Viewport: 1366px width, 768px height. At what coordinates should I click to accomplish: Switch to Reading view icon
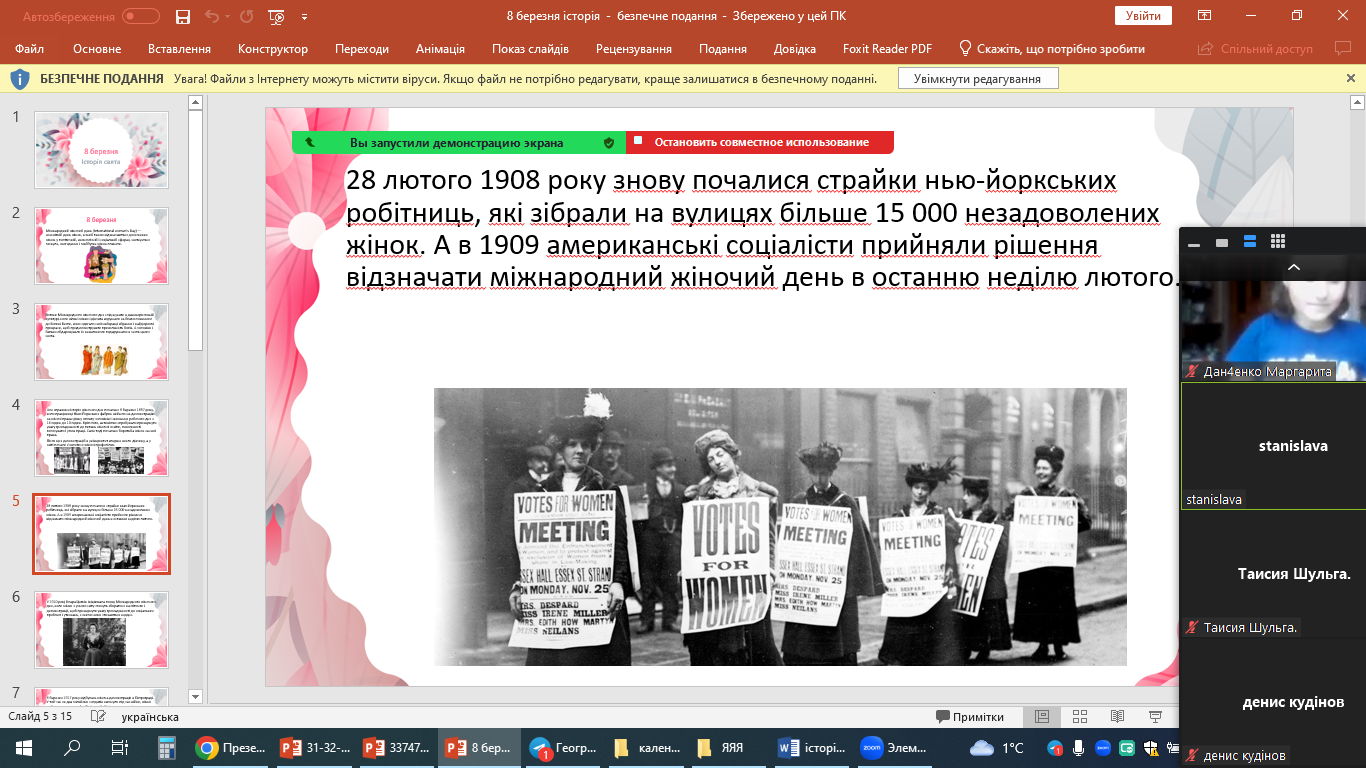click(1118, 717)
